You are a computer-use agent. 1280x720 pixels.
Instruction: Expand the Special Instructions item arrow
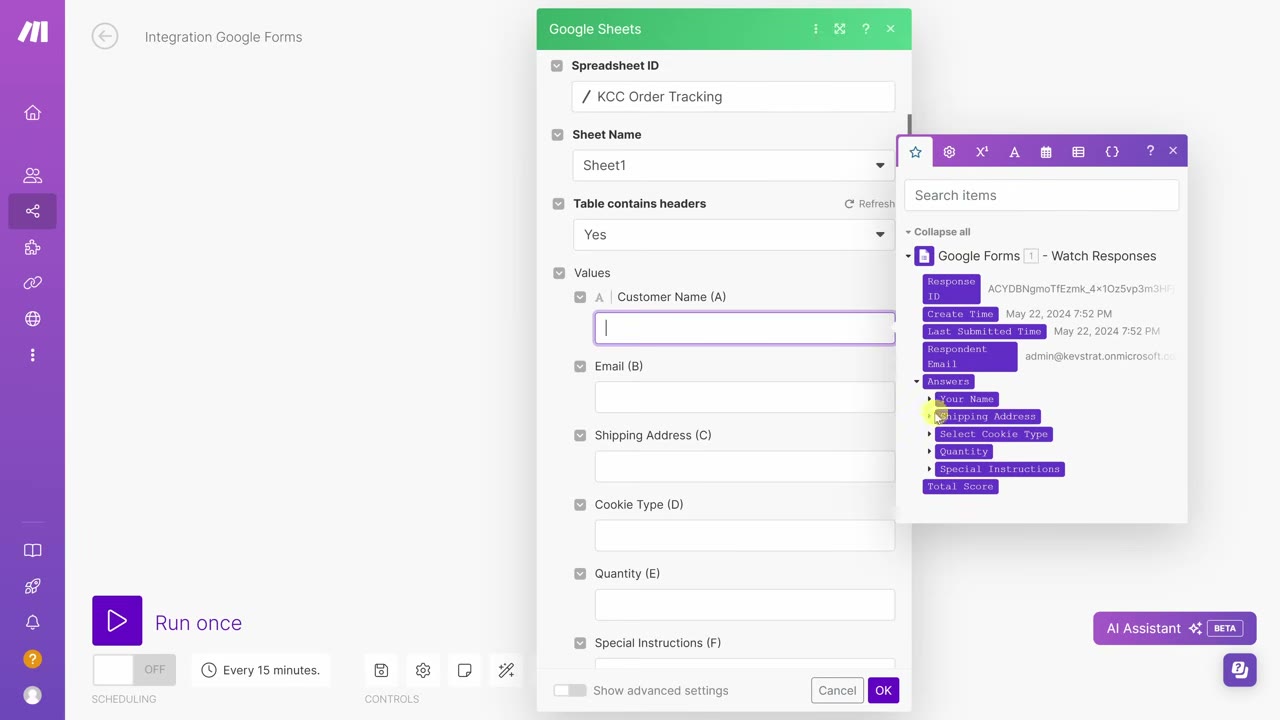929,469
